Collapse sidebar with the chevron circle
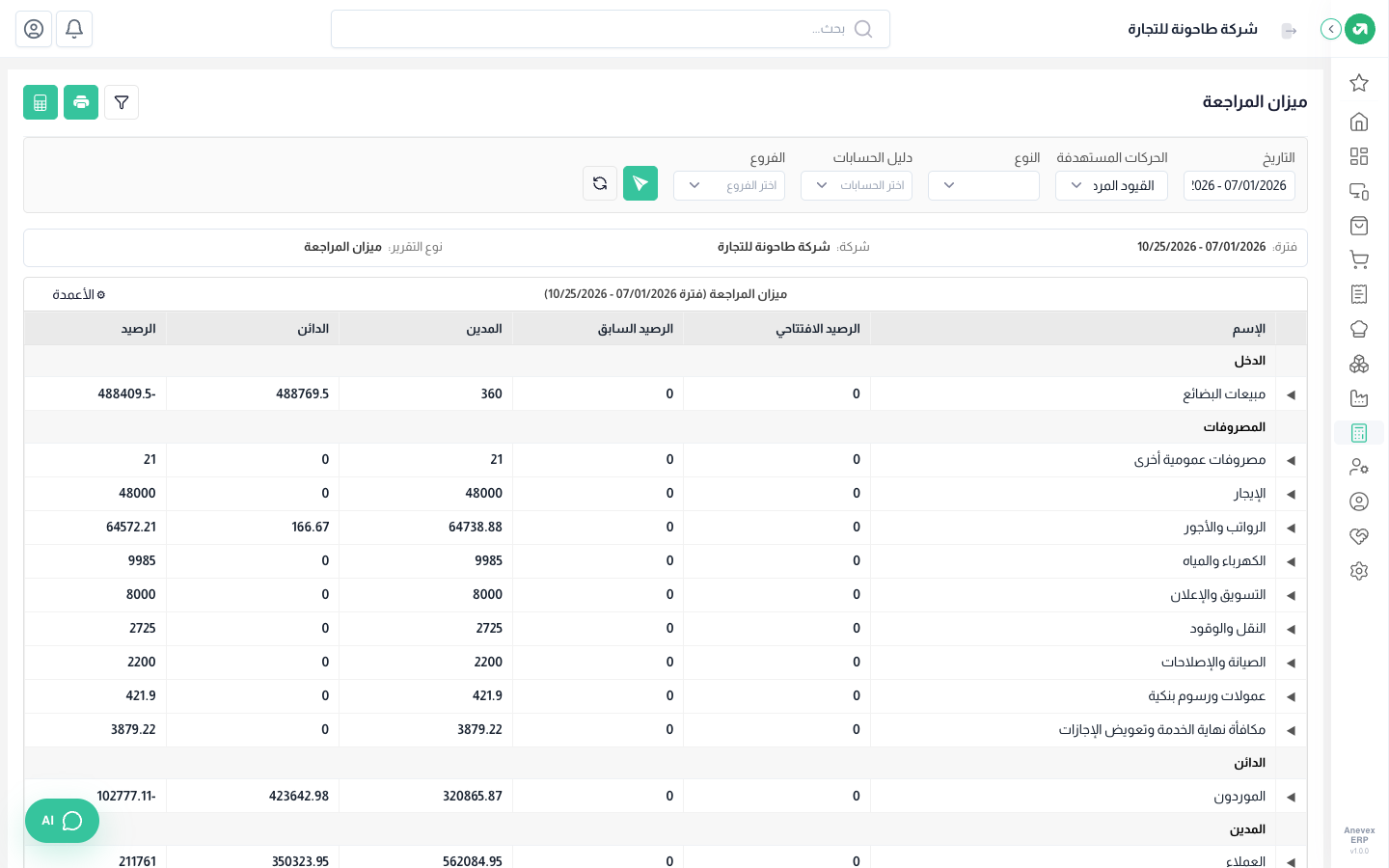The height and width of the screenshot is (868, 1389). 1331,29
